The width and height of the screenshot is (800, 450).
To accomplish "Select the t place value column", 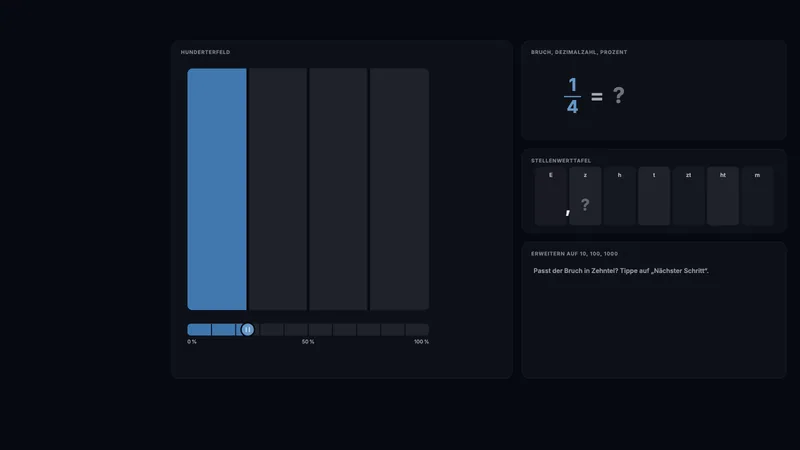I will [x=654, y=196].
